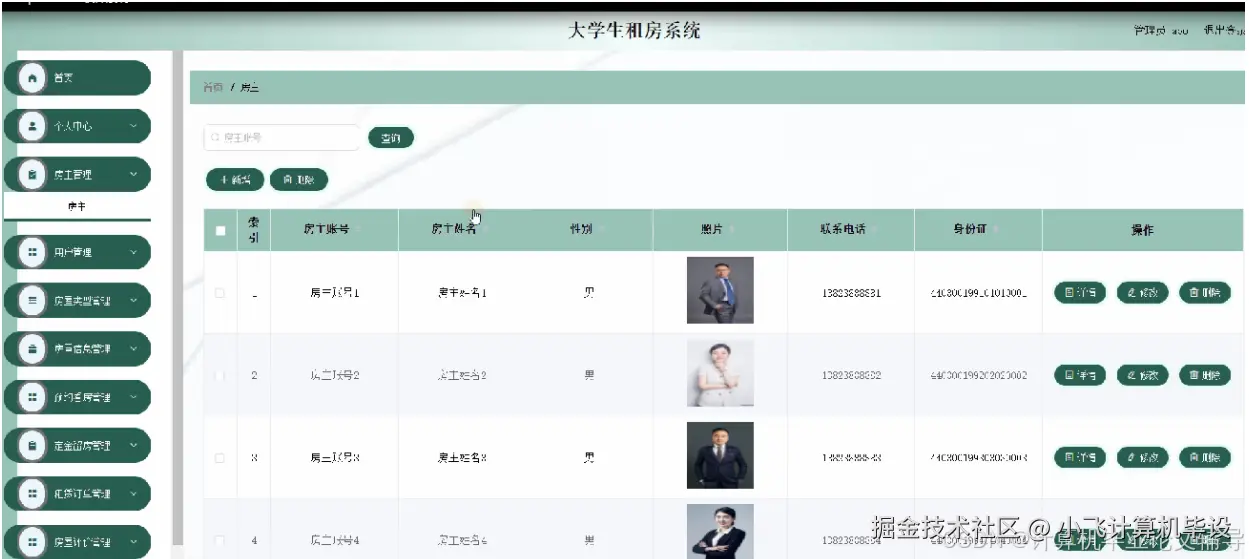Click the 定金留房管理 sidebar icon
The width and height of the screenshot is (1249, 559).
[x=32, y=445]
